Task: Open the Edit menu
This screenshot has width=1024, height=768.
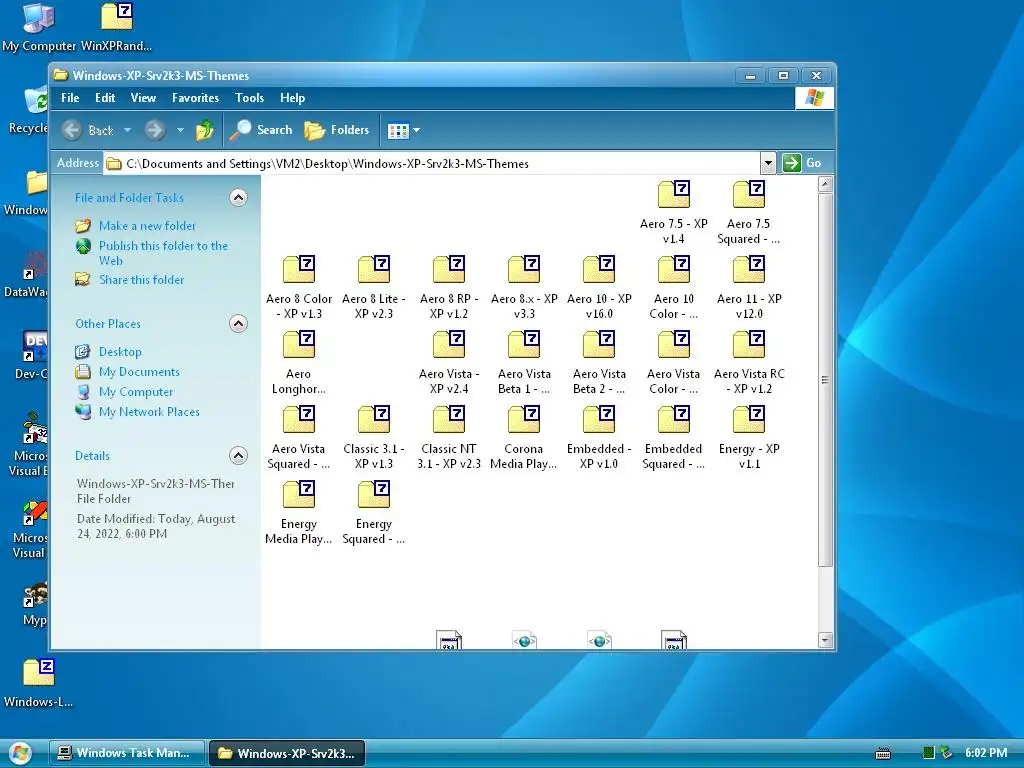Action: pyautogui.click(x=104, y=98)
